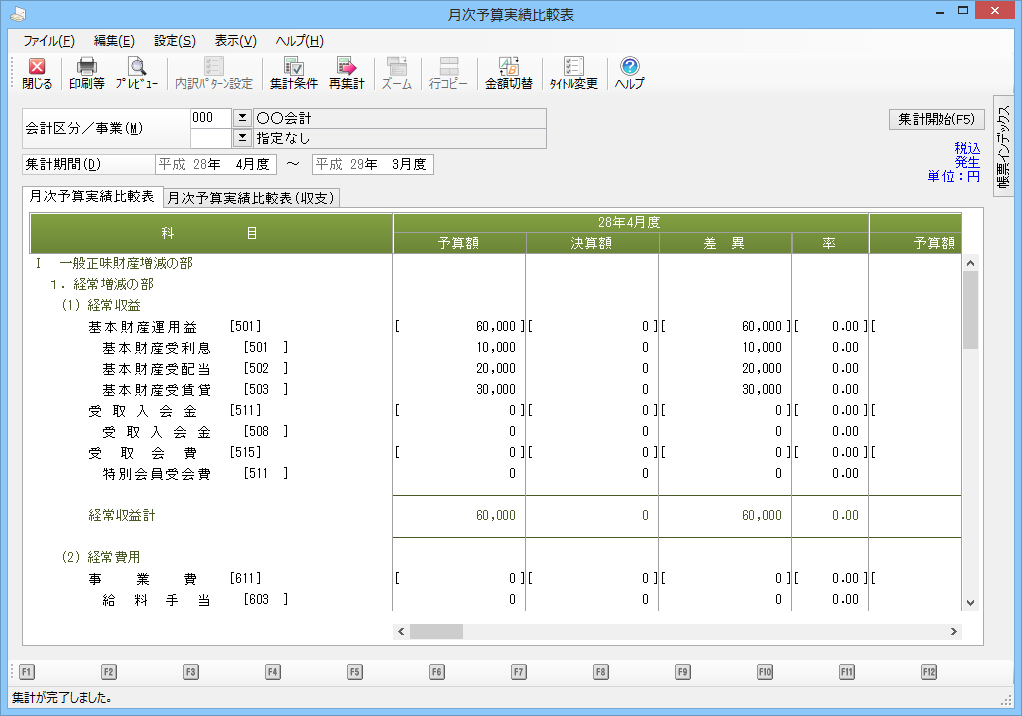Click the 閉じる (Close) toolbar icon
The height and width of the screenshot is (716, 1022).
pyautogui.click(x=37, y=67)
